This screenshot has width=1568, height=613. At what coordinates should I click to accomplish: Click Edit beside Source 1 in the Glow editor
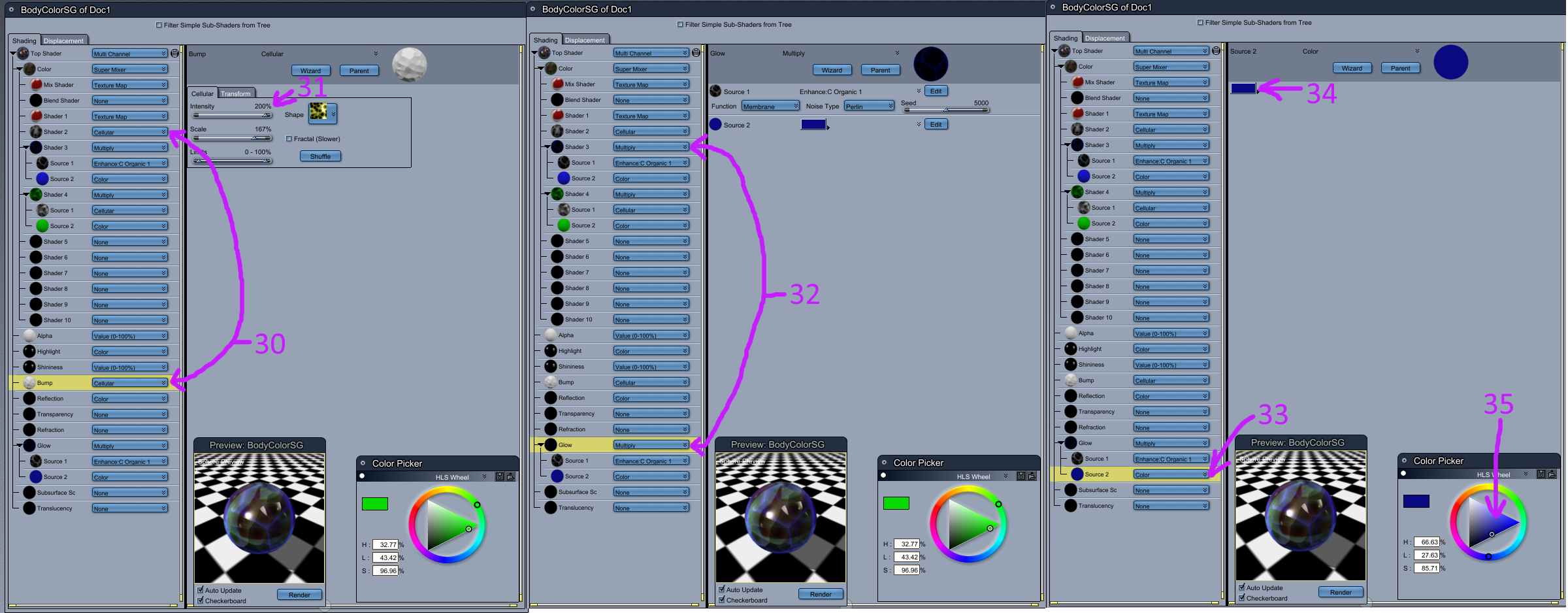coord(936,91)
